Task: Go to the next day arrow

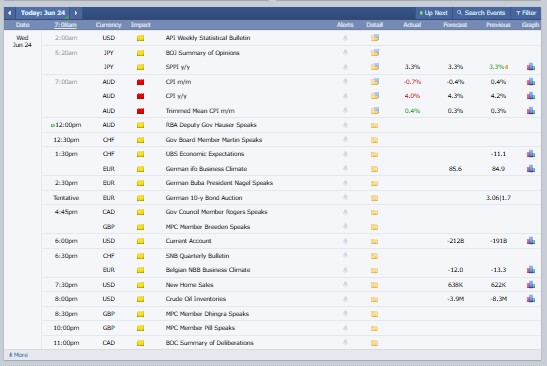Action: pyautogui.click(x=76, y=13)
